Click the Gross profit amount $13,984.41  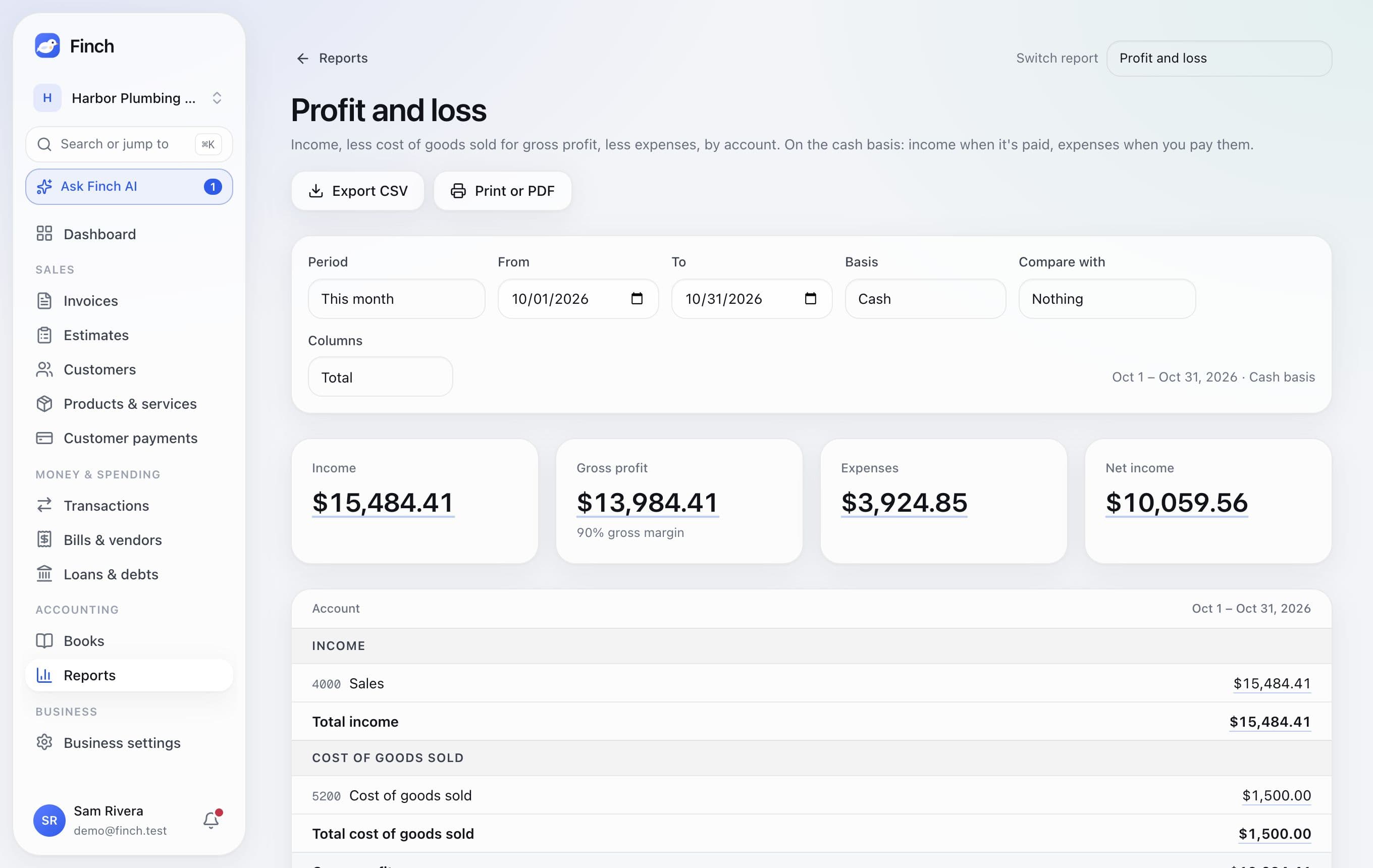(647, 503)
